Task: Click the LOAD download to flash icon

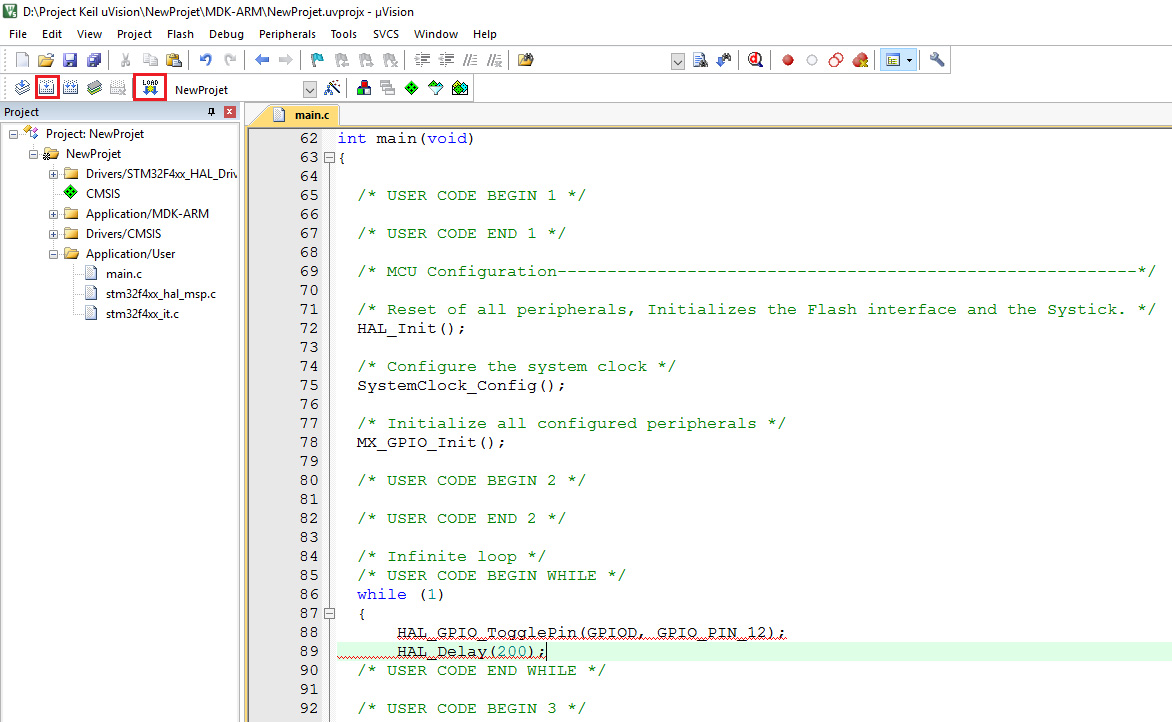Action: click(150, 88)
